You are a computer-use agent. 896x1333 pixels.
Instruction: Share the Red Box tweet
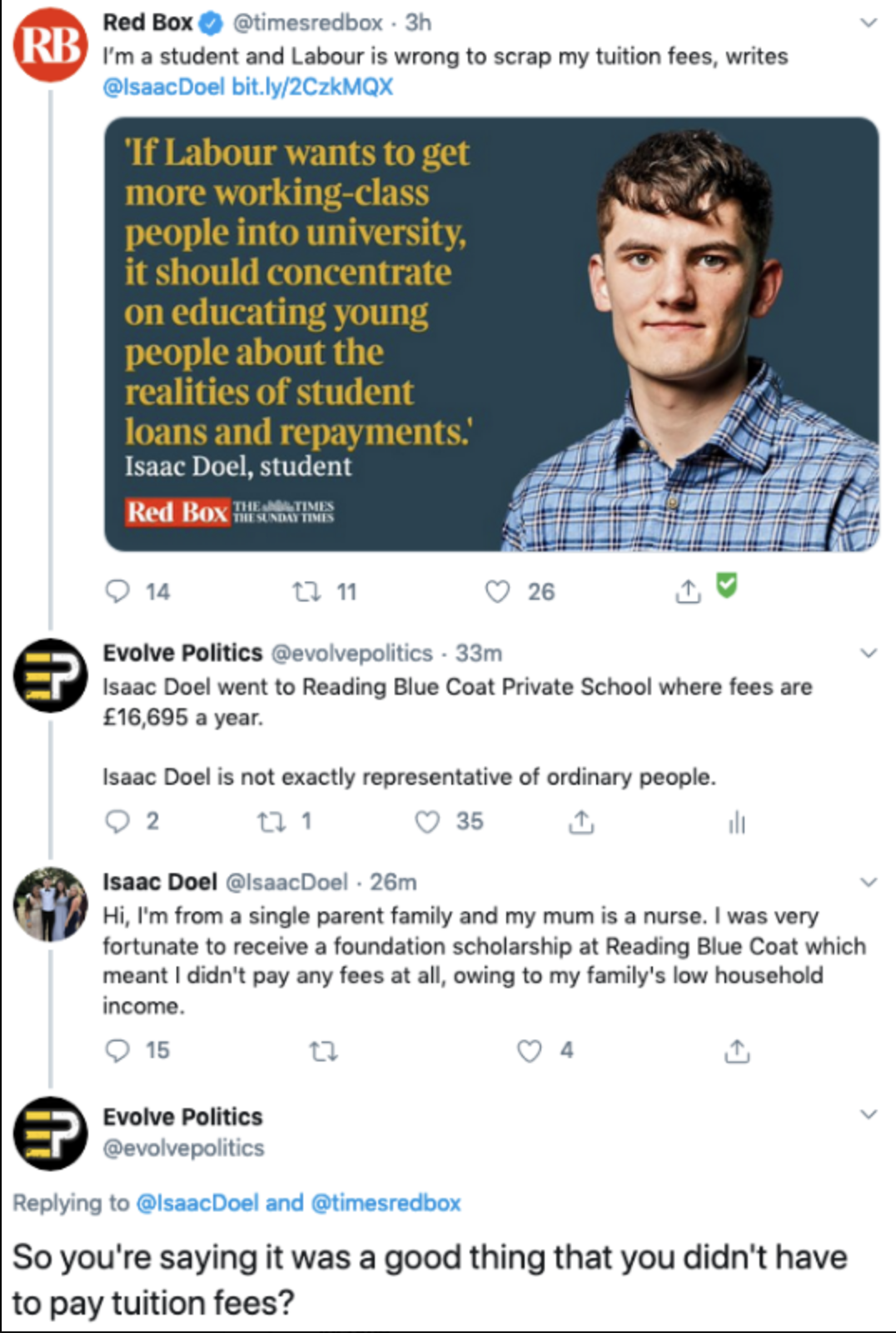688,592
